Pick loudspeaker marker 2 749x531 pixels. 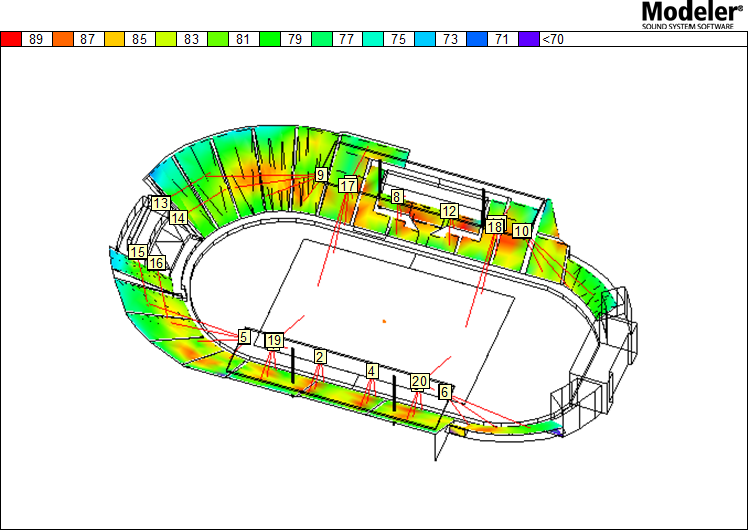[320, 357]
